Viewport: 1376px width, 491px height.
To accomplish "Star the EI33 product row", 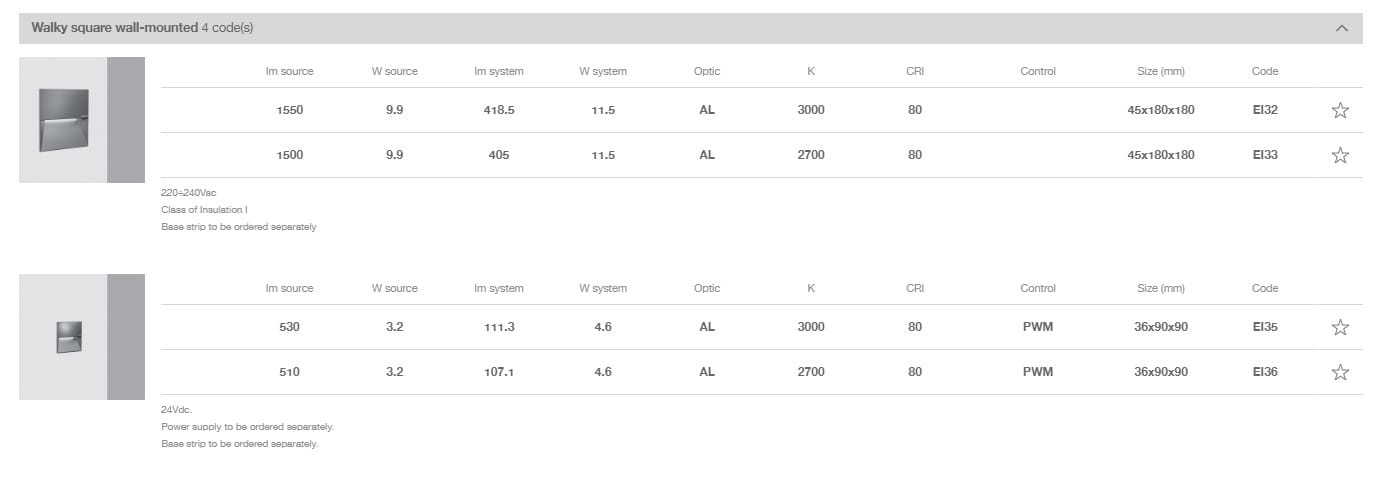I will [1340, 156].
